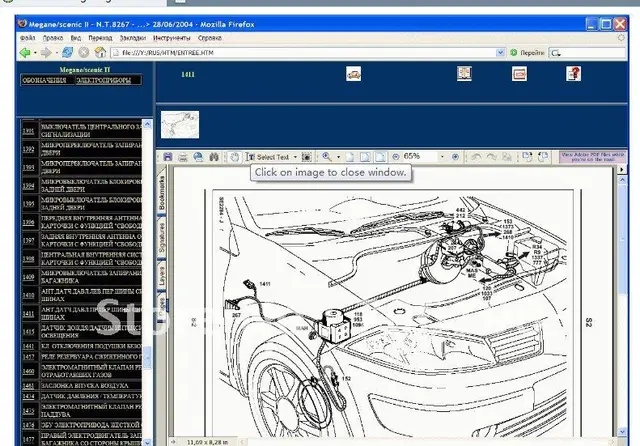
Task: Open the Справка menu
Action: pyautogui.click(x=209, y=38)
